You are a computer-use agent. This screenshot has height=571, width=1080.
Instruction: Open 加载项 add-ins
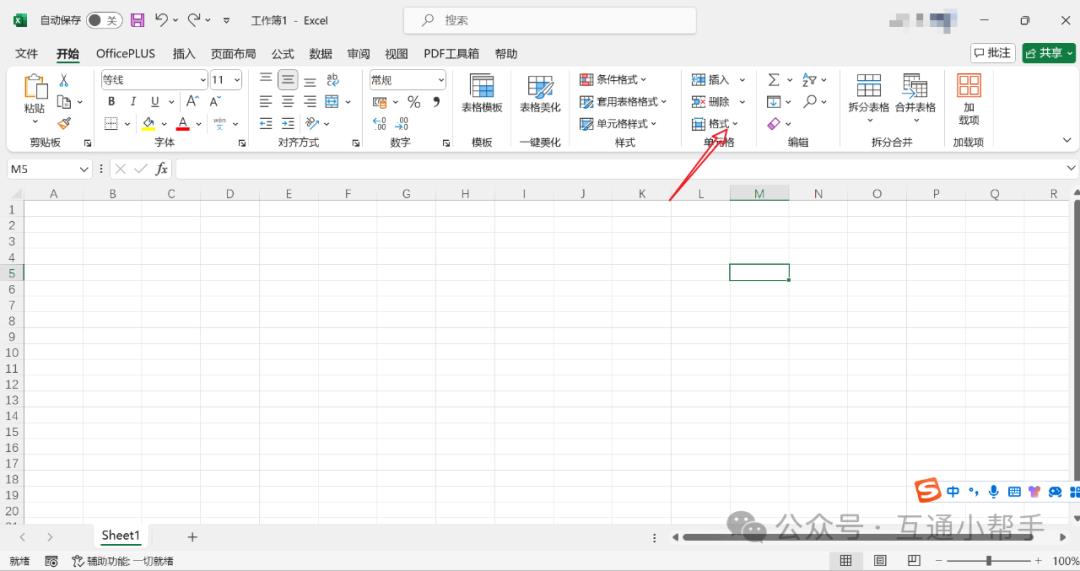(x=968, y=98)
